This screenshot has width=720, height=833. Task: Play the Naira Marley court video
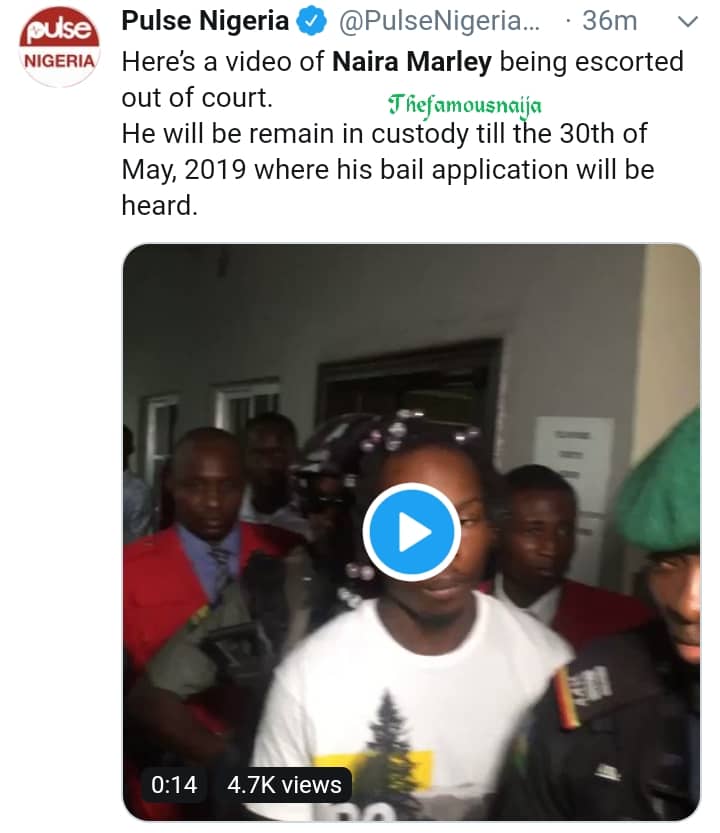(x=411, y=533)
